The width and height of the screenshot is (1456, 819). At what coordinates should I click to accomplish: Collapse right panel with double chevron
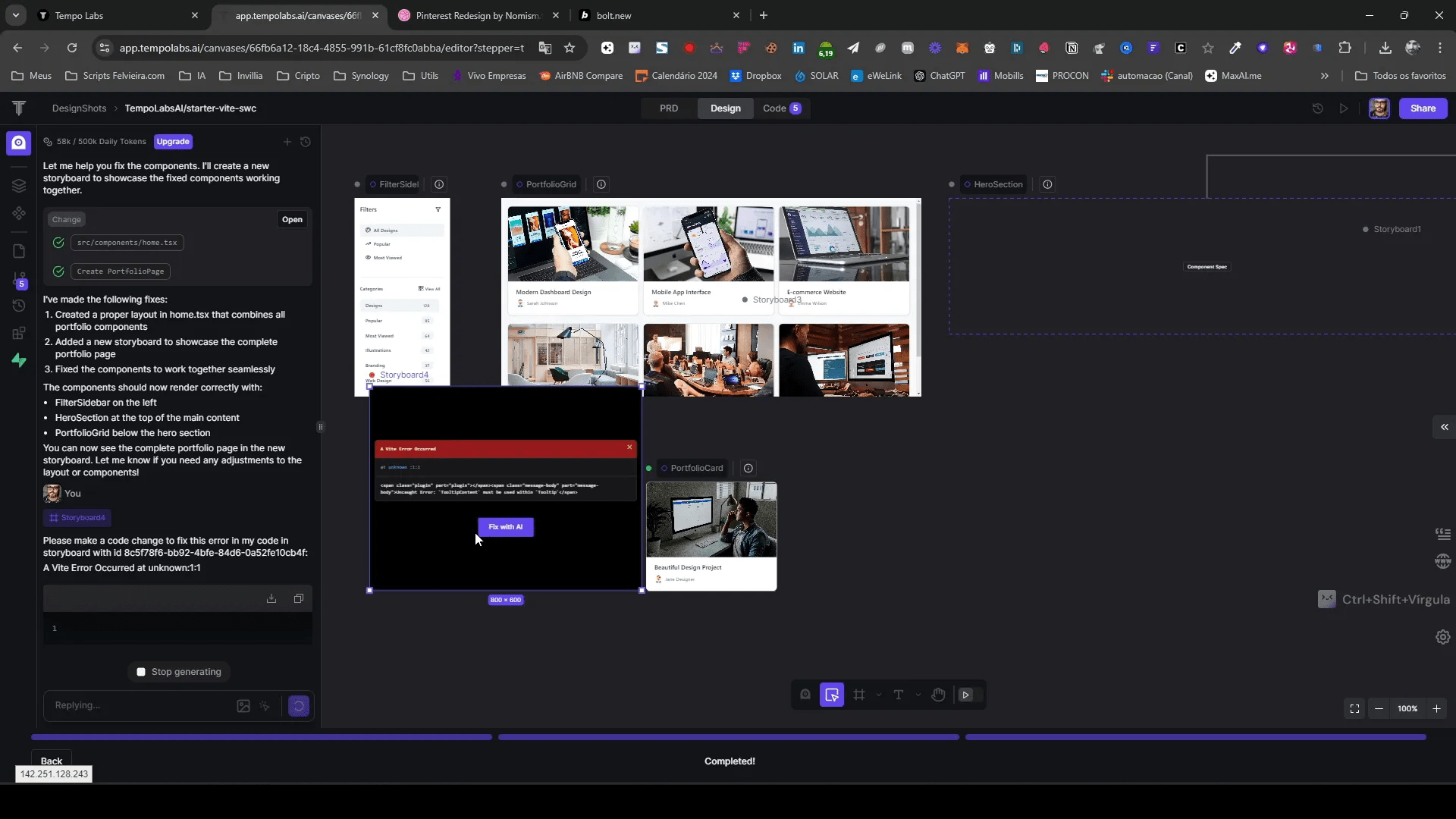pyautogui.click(x=1445, y=427)
